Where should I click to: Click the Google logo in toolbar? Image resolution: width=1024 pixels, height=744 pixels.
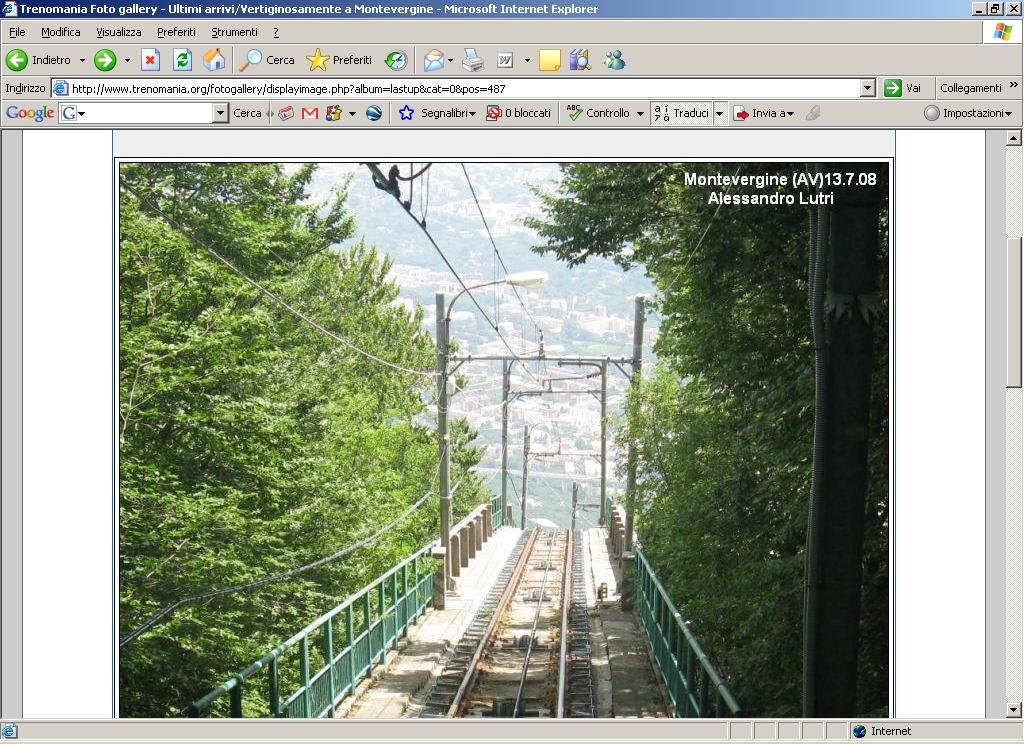point(29,113)
